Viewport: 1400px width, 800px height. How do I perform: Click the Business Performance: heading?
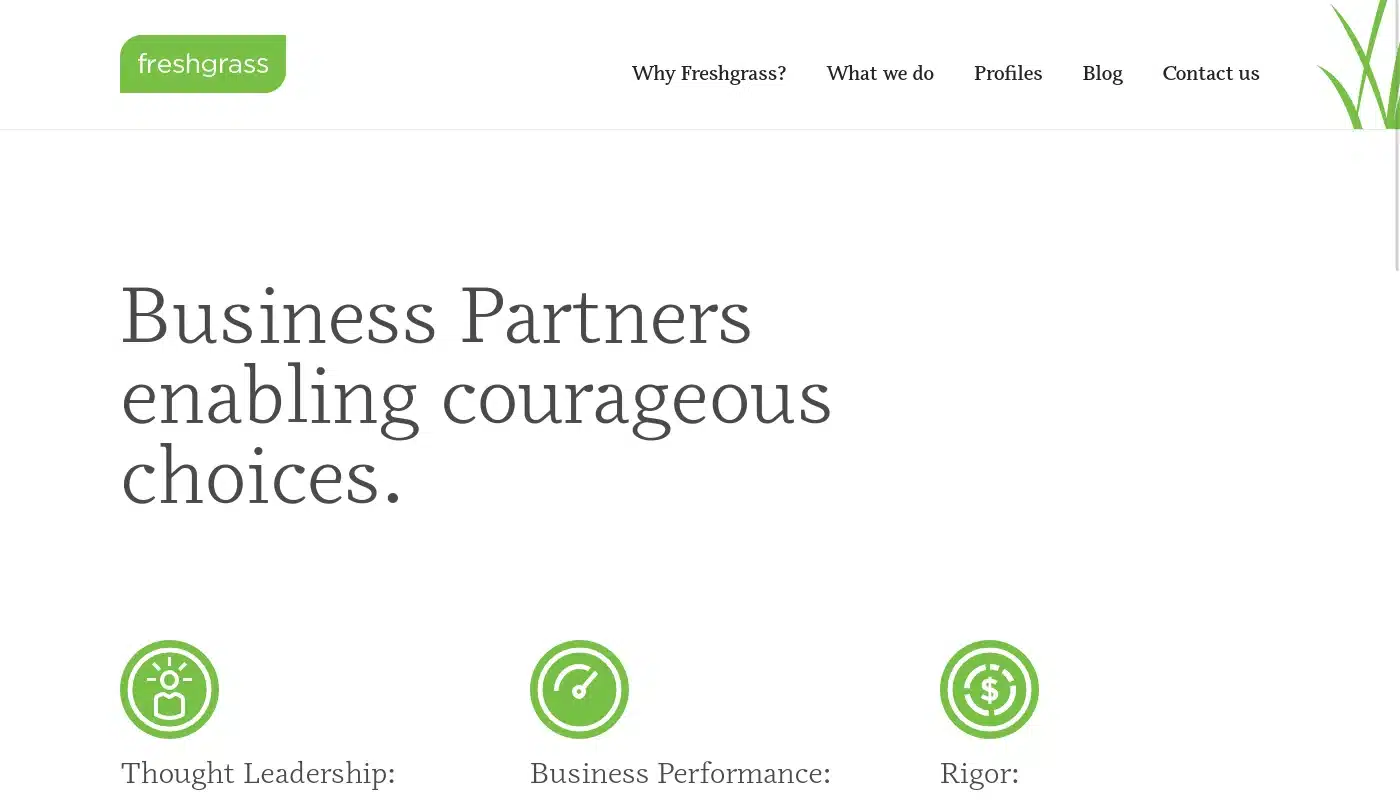click(x=680, y=773)
